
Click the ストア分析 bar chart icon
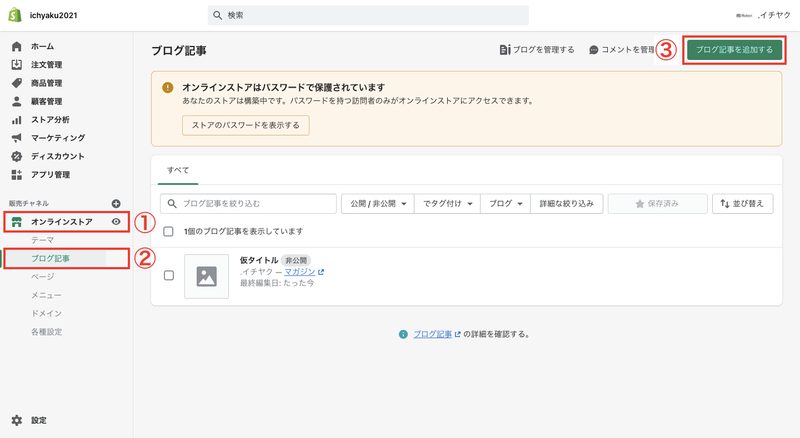click(17, 120)
